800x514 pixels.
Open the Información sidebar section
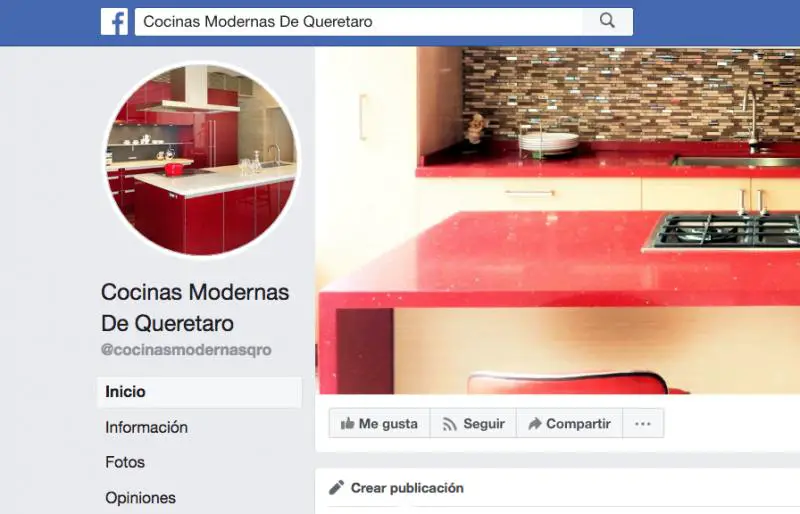146,427
